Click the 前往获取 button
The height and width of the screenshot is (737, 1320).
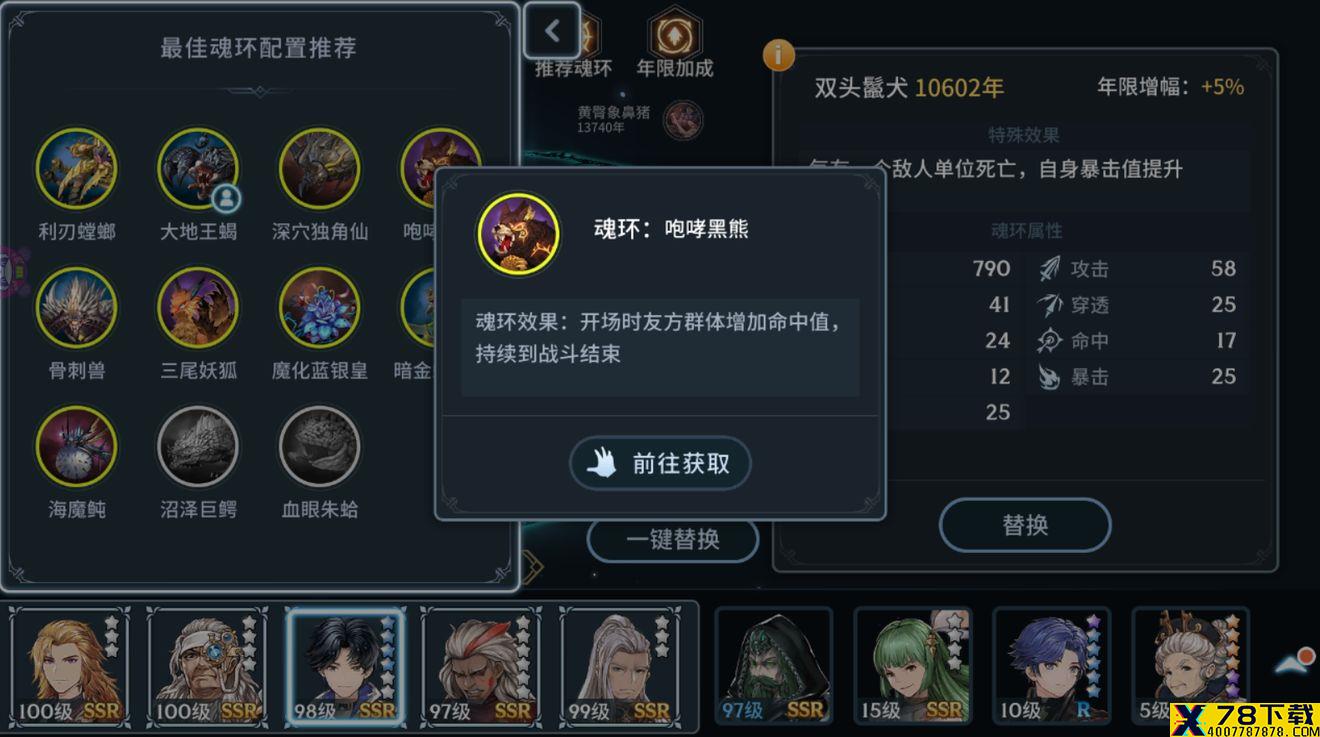pyautogui.click(x=660, y=463)
